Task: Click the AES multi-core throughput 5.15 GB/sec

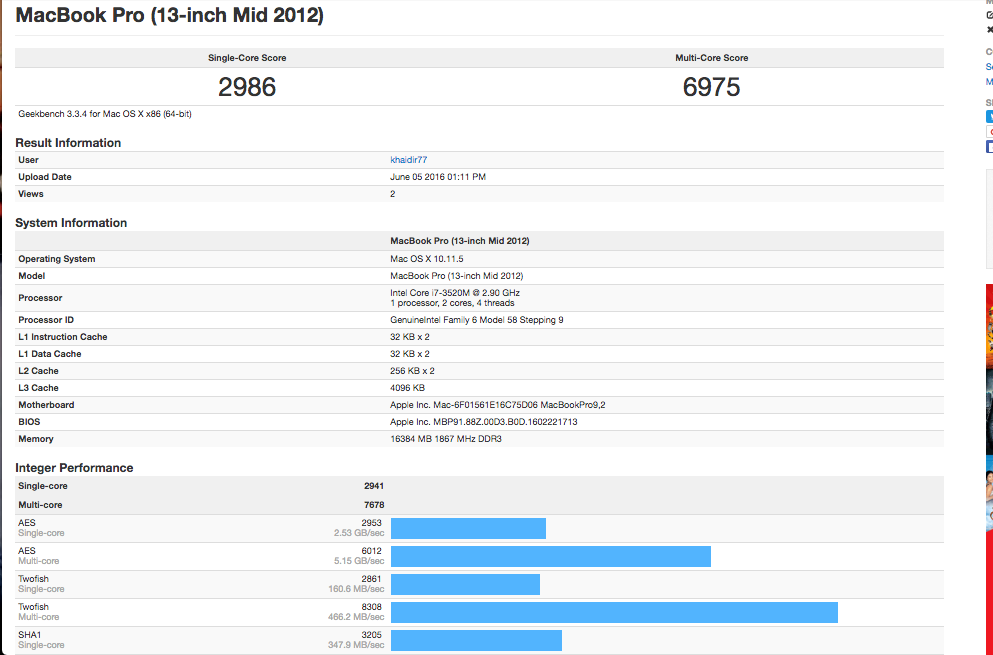Action: pos(359,561)
